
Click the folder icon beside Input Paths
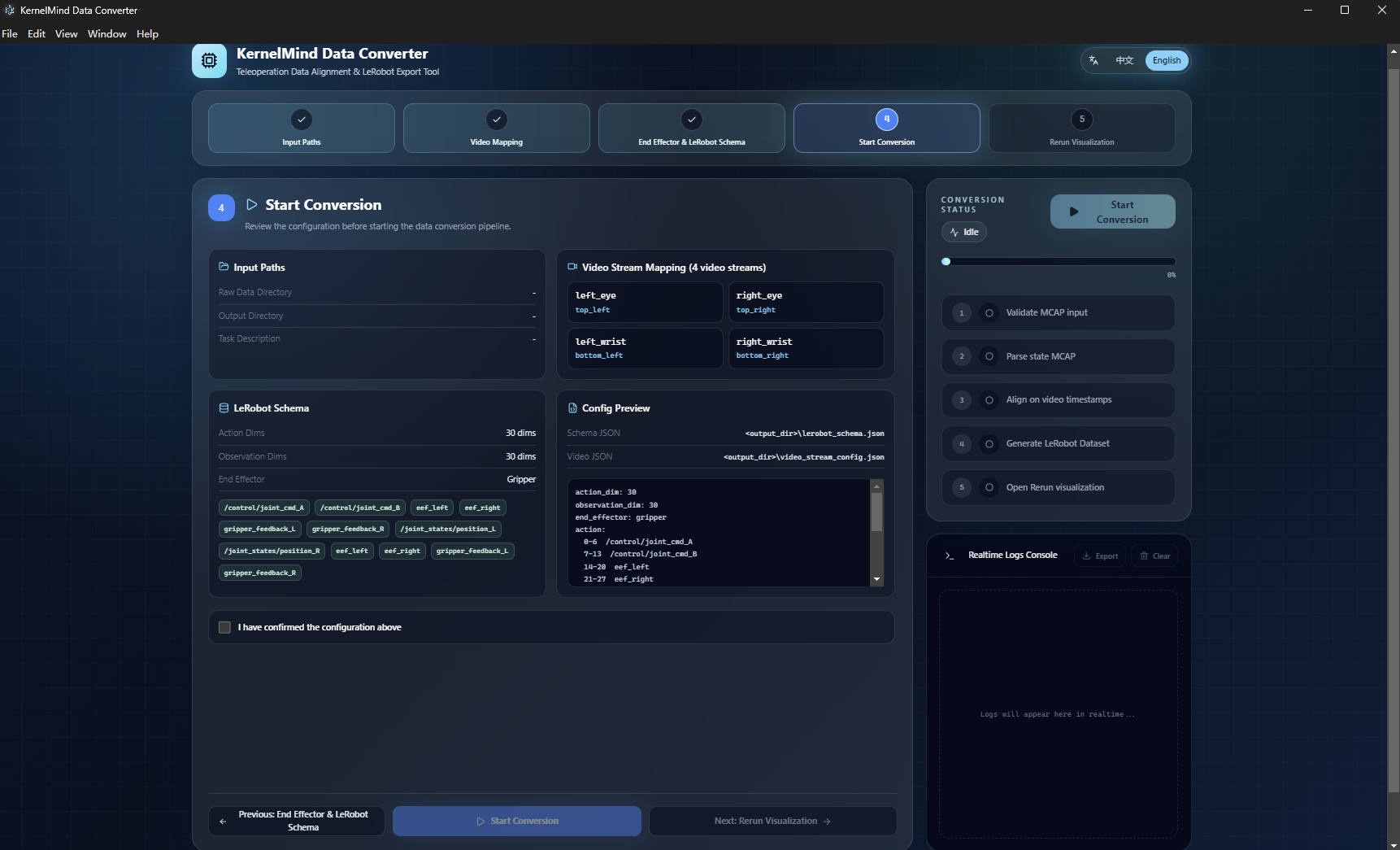(224, 267)
